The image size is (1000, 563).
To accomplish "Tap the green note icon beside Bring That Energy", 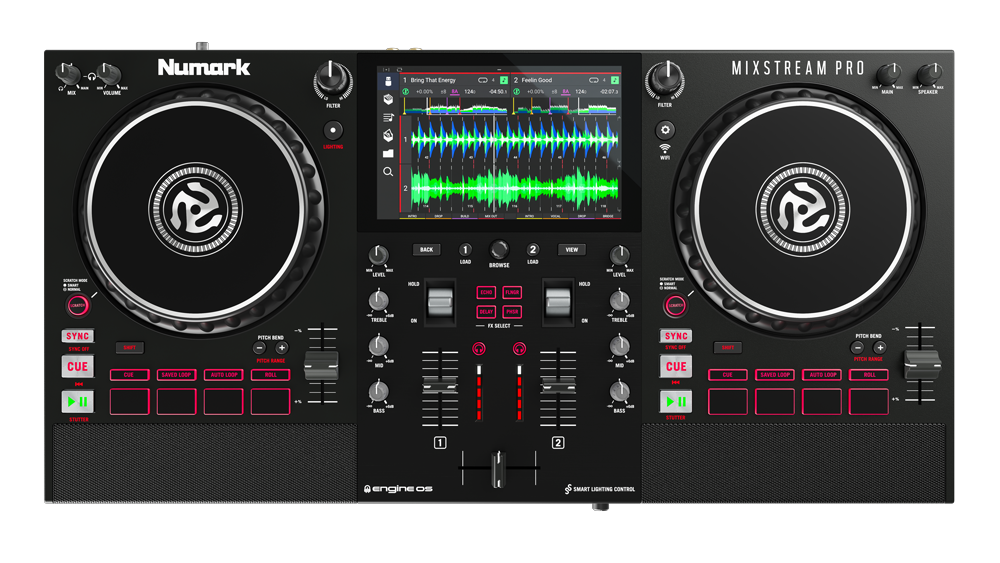I will coord(504,80).
